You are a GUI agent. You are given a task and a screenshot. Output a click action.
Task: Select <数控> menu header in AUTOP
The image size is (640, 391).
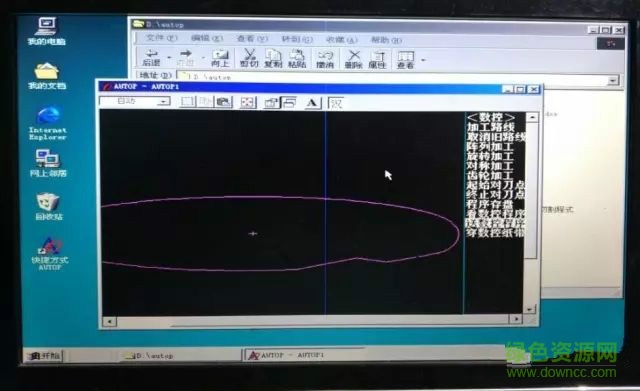pyautogui.click(x=491, y=117)
